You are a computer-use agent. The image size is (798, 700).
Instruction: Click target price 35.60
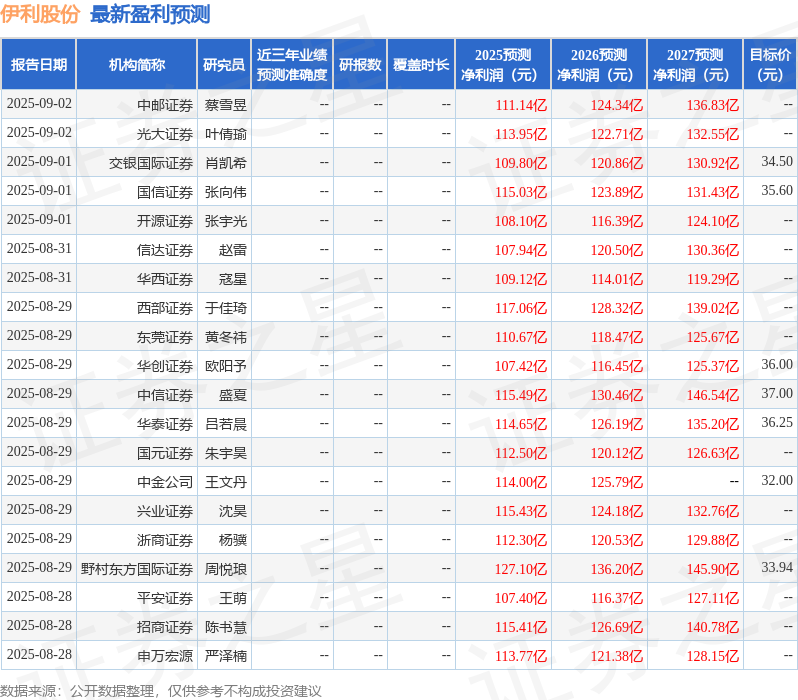tap(777, 190)
